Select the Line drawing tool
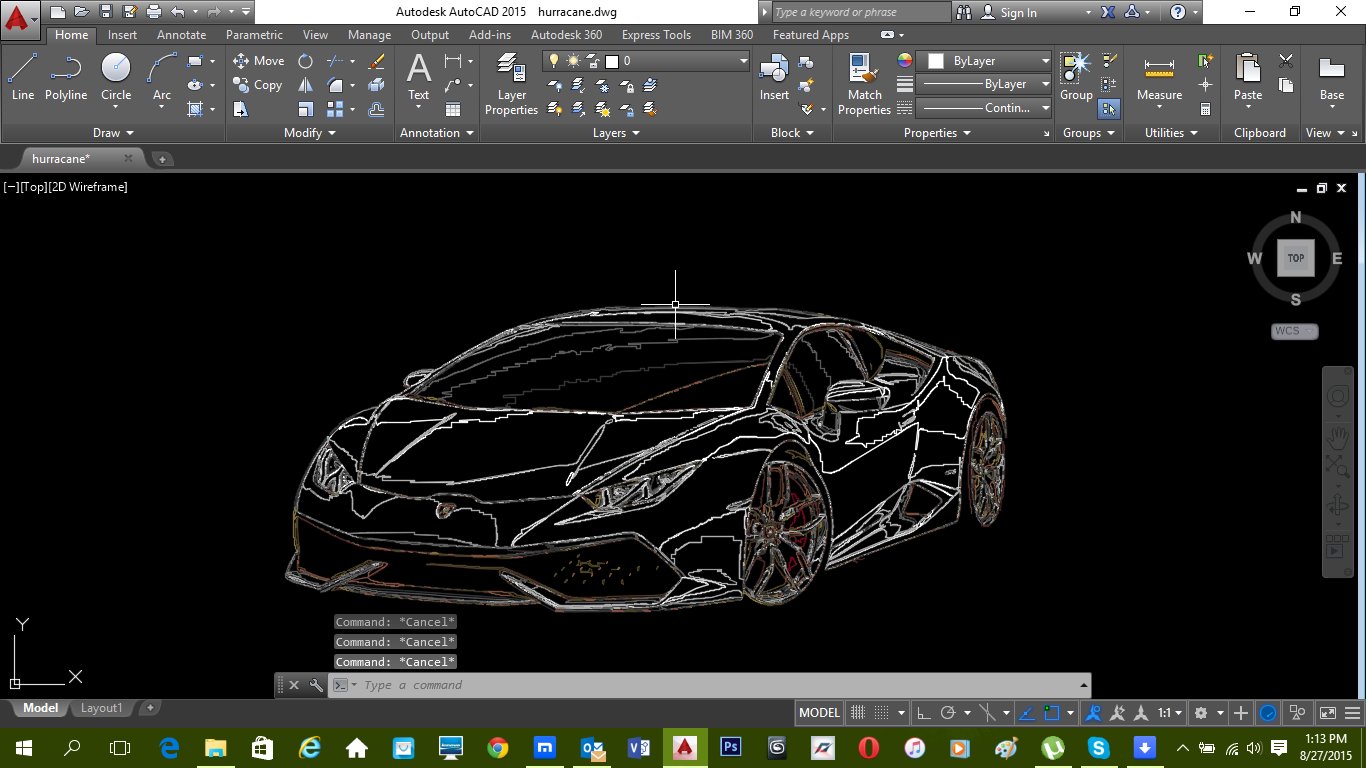1366x768 pixels. coord(22,78)
